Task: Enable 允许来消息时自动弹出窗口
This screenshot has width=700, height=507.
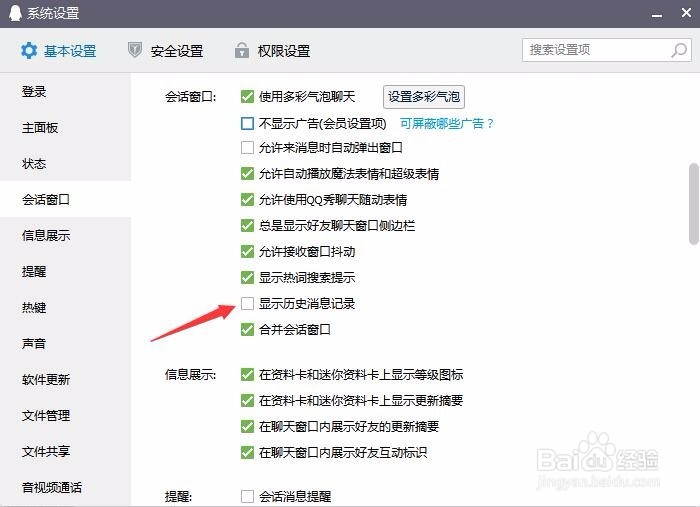Action: (247, 147)
